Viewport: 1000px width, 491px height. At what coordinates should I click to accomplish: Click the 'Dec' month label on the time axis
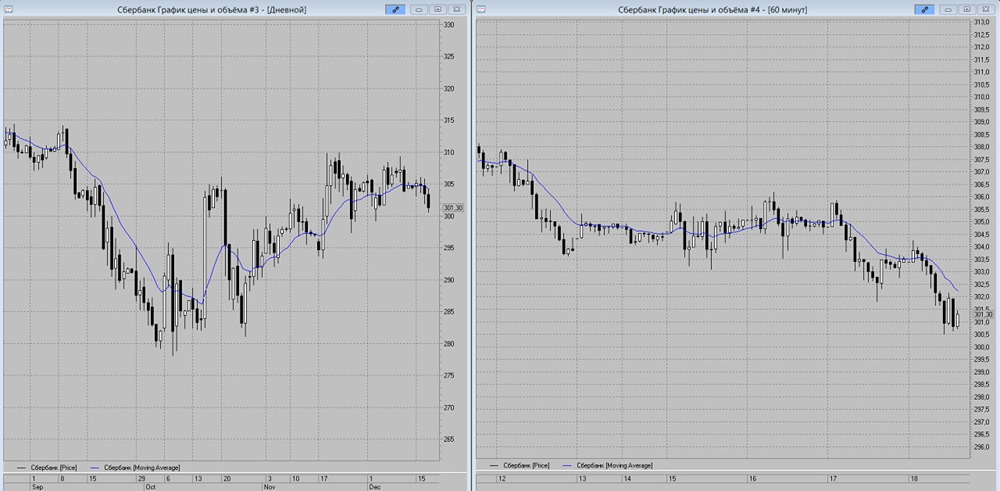click(373, 487)
